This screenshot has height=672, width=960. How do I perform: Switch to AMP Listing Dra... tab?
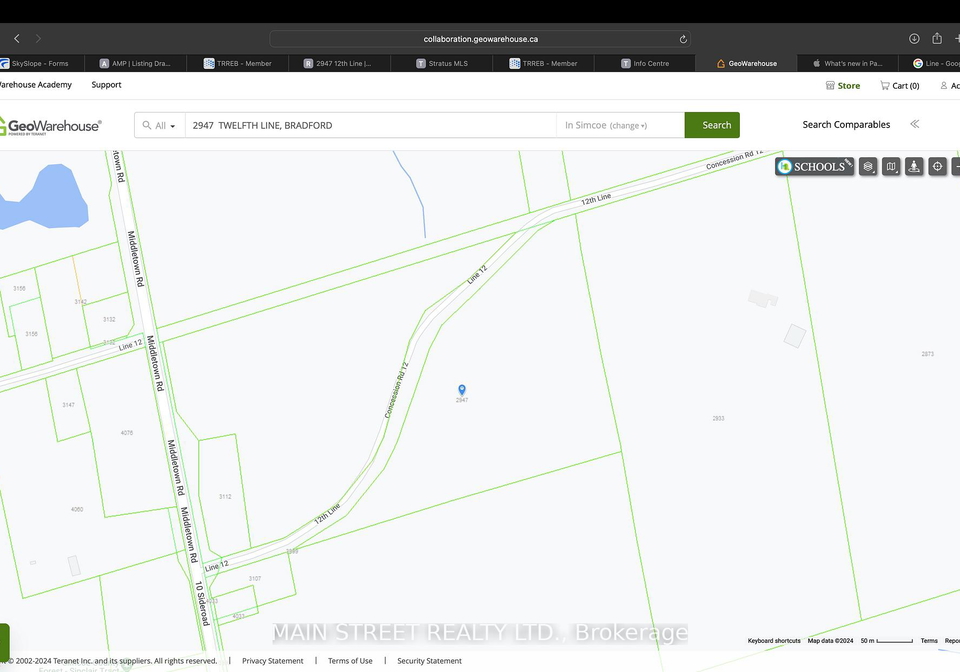(135, 63)
